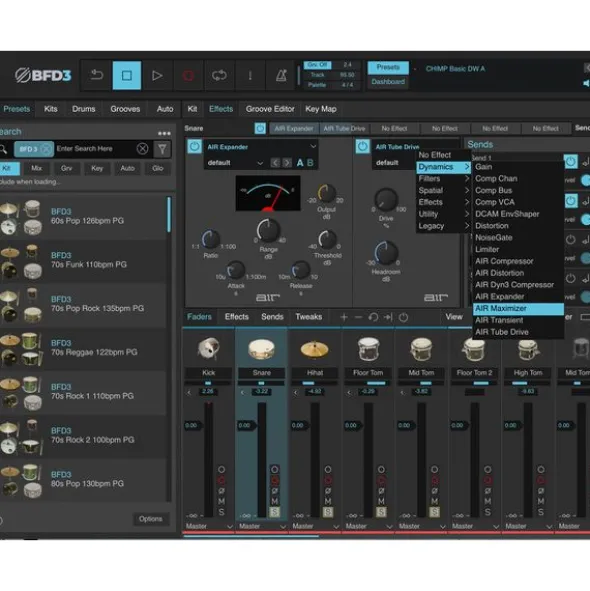Click the Dashboard button

click(388, 82)
